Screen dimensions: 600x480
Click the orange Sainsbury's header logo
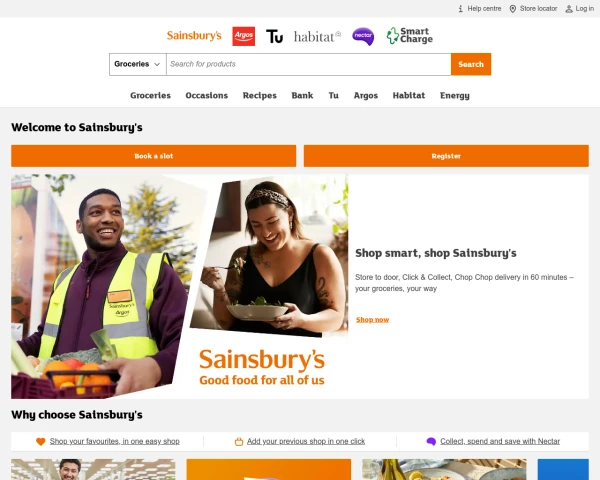[x=194, y=36]
